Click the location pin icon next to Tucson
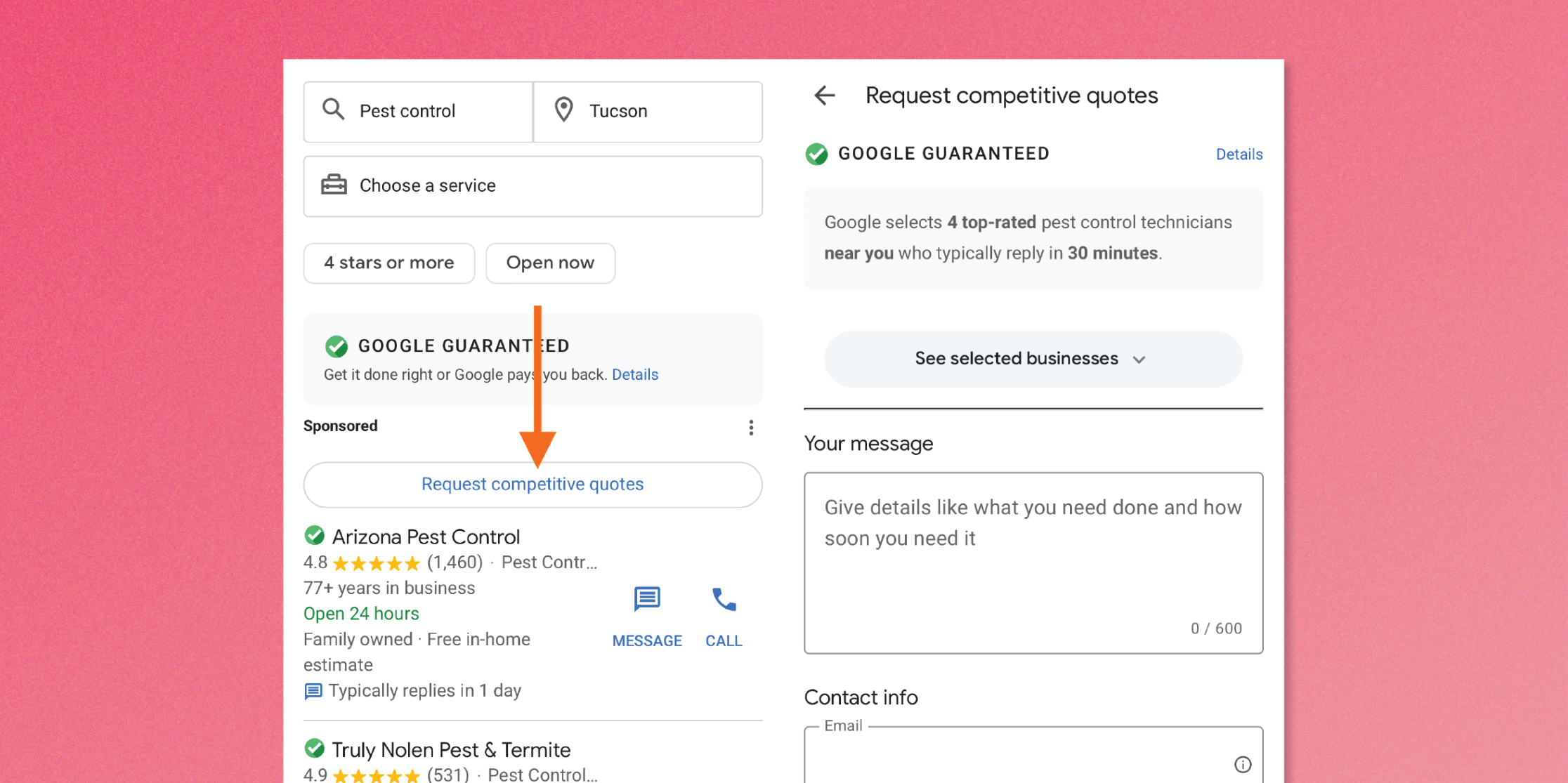This screenshot has width=1568, height=783. click(563, 110)
